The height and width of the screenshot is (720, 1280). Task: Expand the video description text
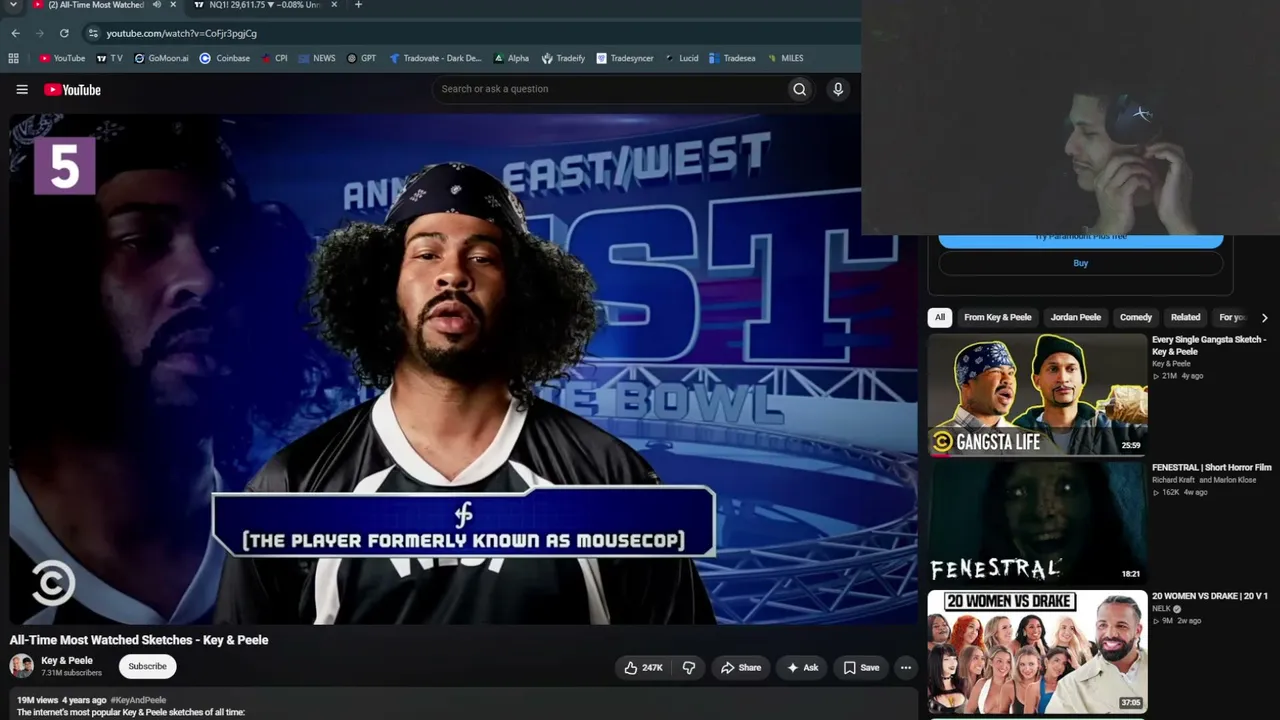pyautogui.click(x=463, y=705)
